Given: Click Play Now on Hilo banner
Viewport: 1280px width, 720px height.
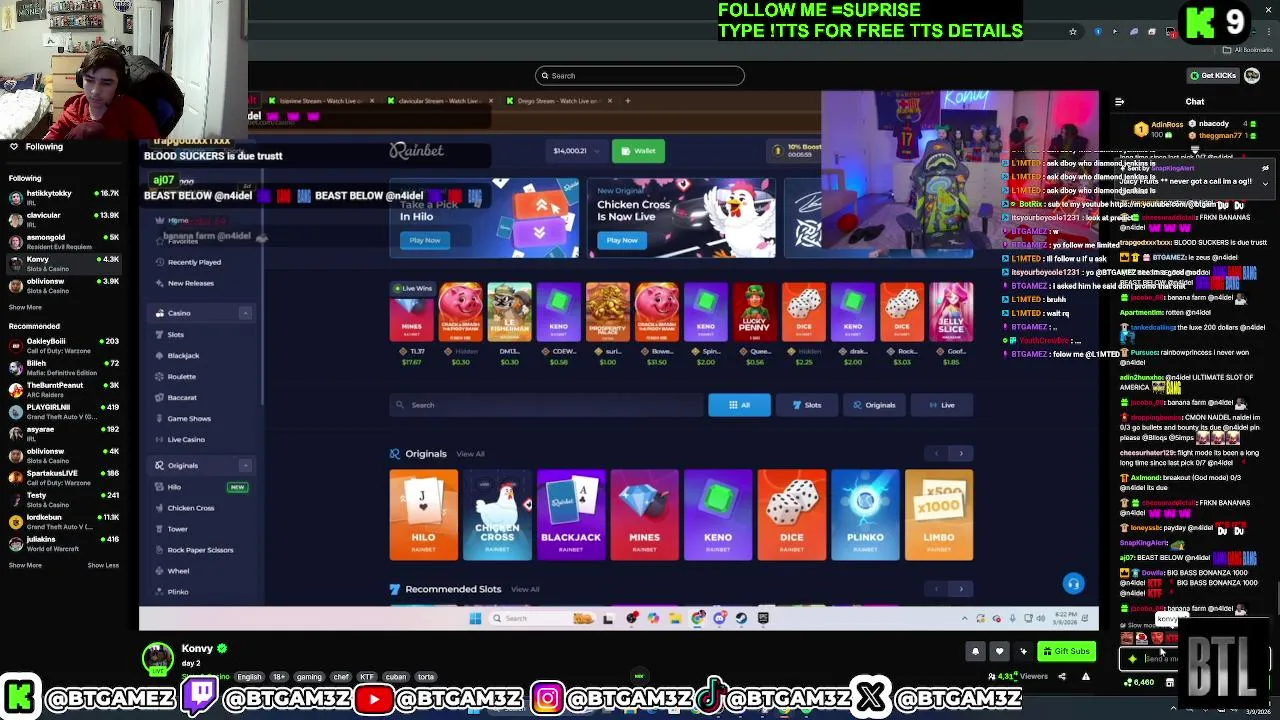Looking at the screenshot, I should click(424, 240).
